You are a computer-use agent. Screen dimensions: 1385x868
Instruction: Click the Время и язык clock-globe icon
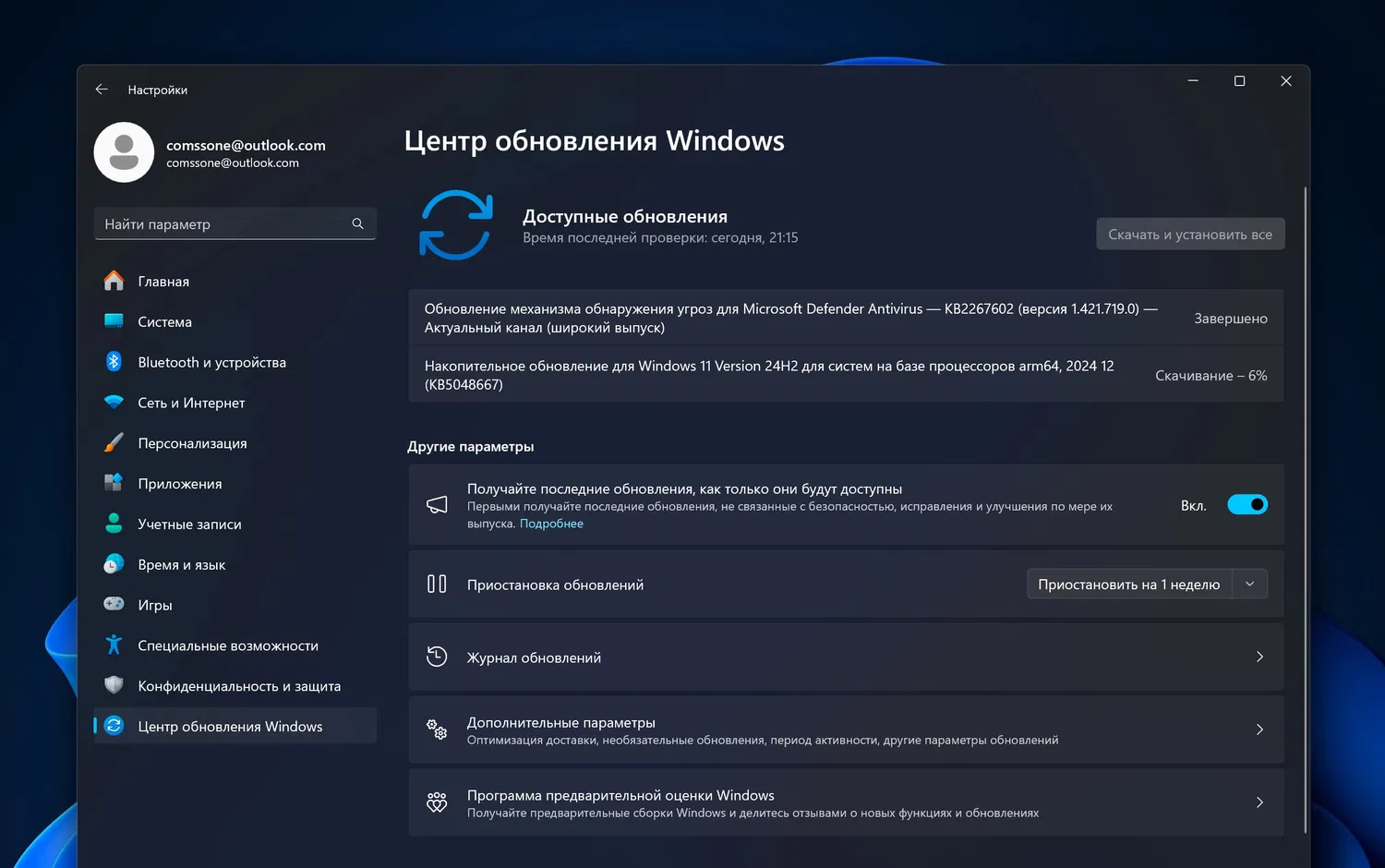[114, 564]
